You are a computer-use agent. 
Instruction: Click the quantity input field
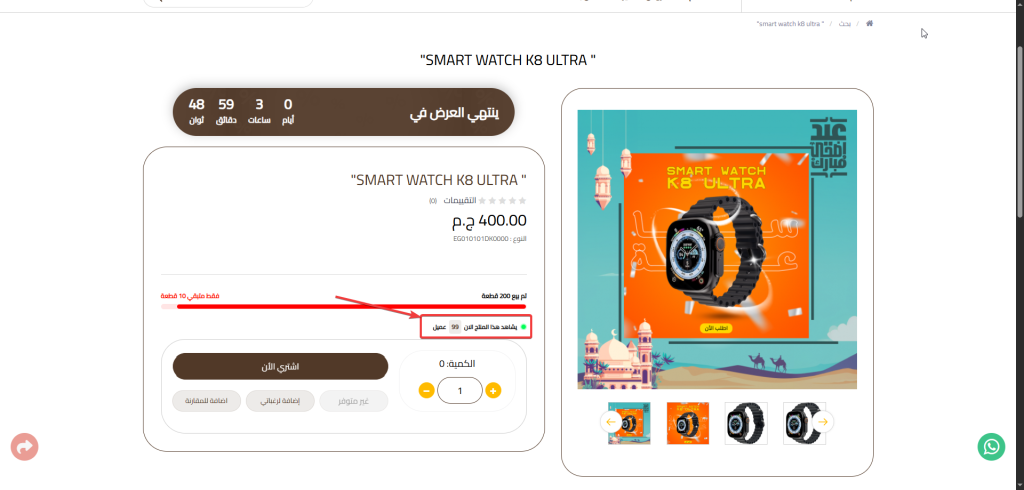tap(460, 390)
